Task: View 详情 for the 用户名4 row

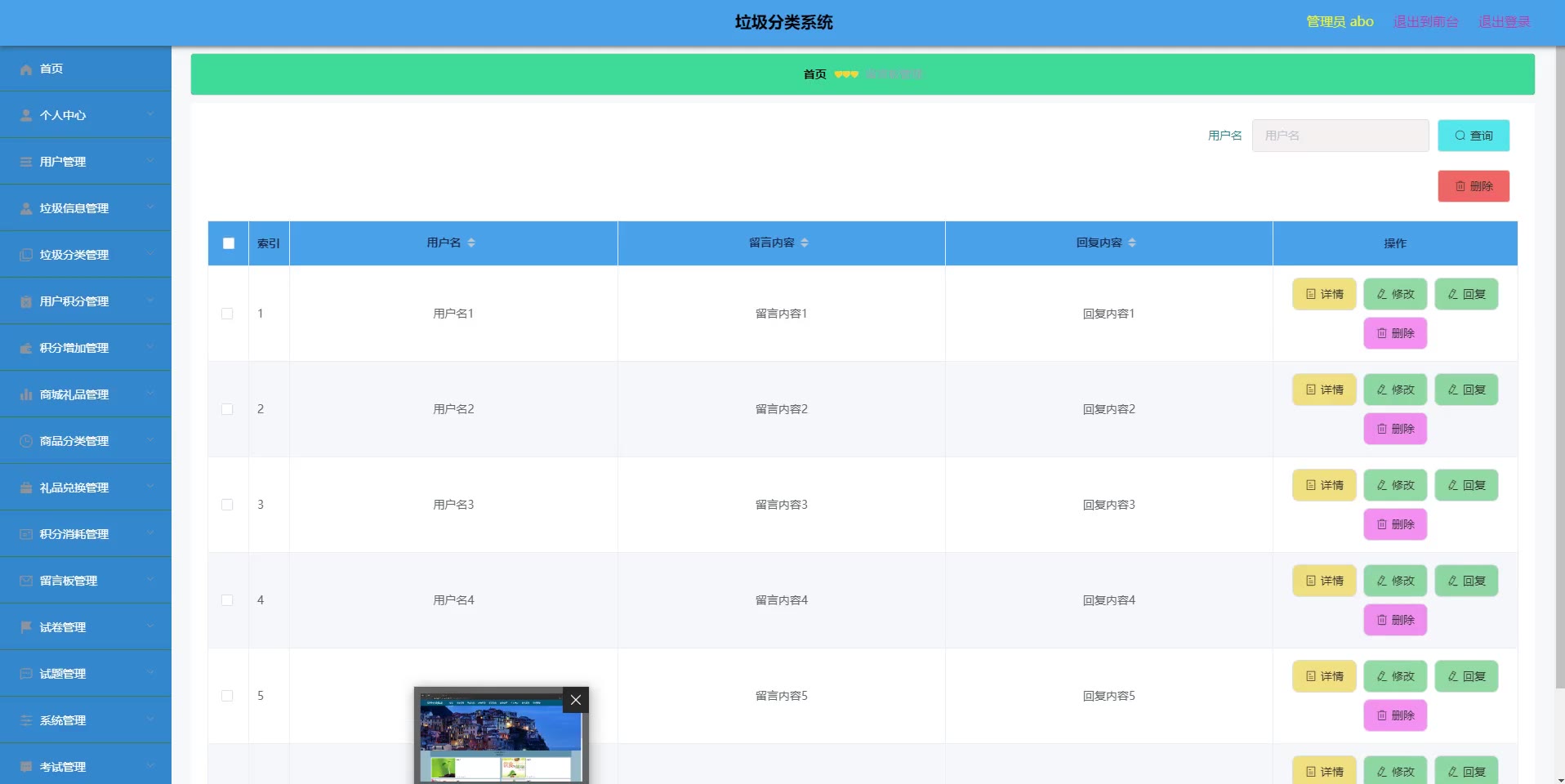Action: point(1324,581)
